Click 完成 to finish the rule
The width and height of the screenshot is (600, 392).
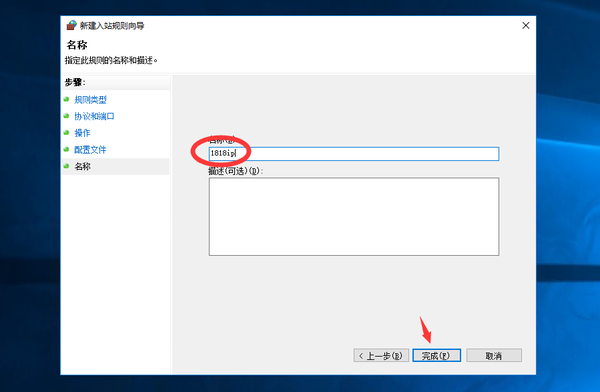(x=437, y=356)
